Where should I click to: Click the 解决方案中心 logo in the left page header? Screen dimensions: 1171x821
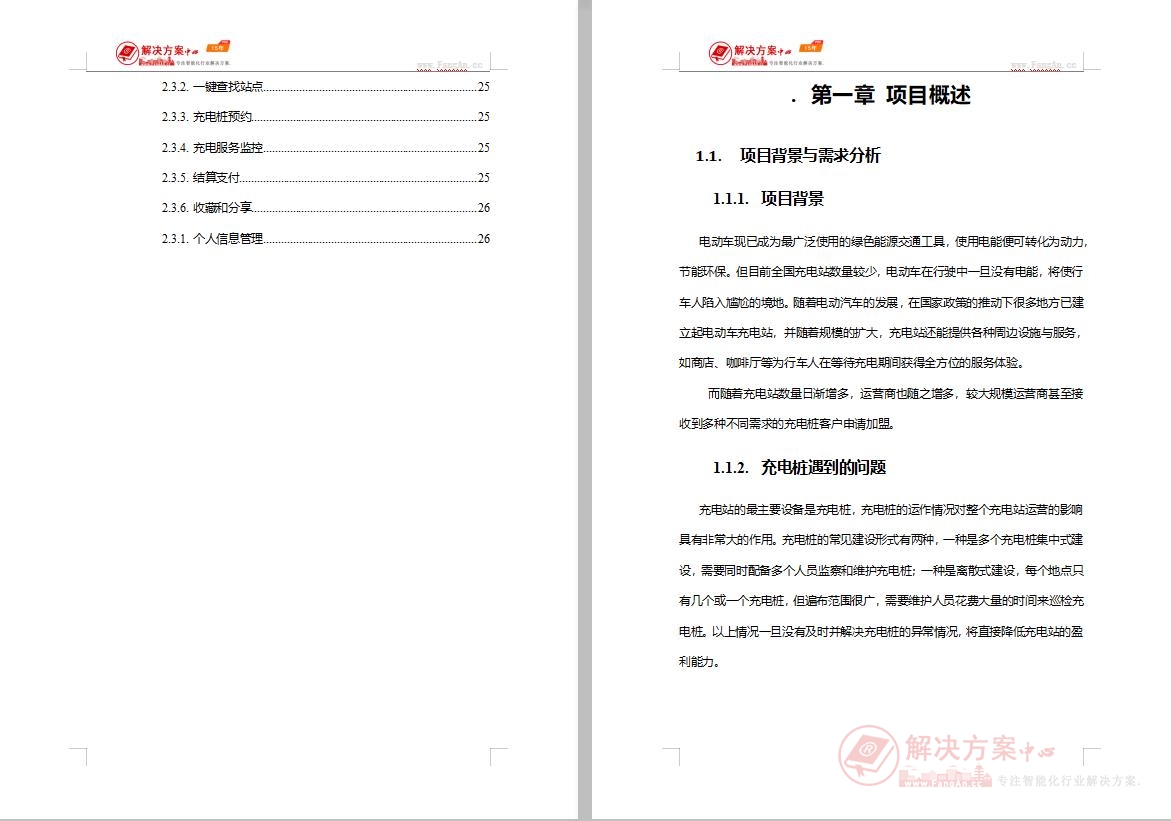(x=173, y=53)
